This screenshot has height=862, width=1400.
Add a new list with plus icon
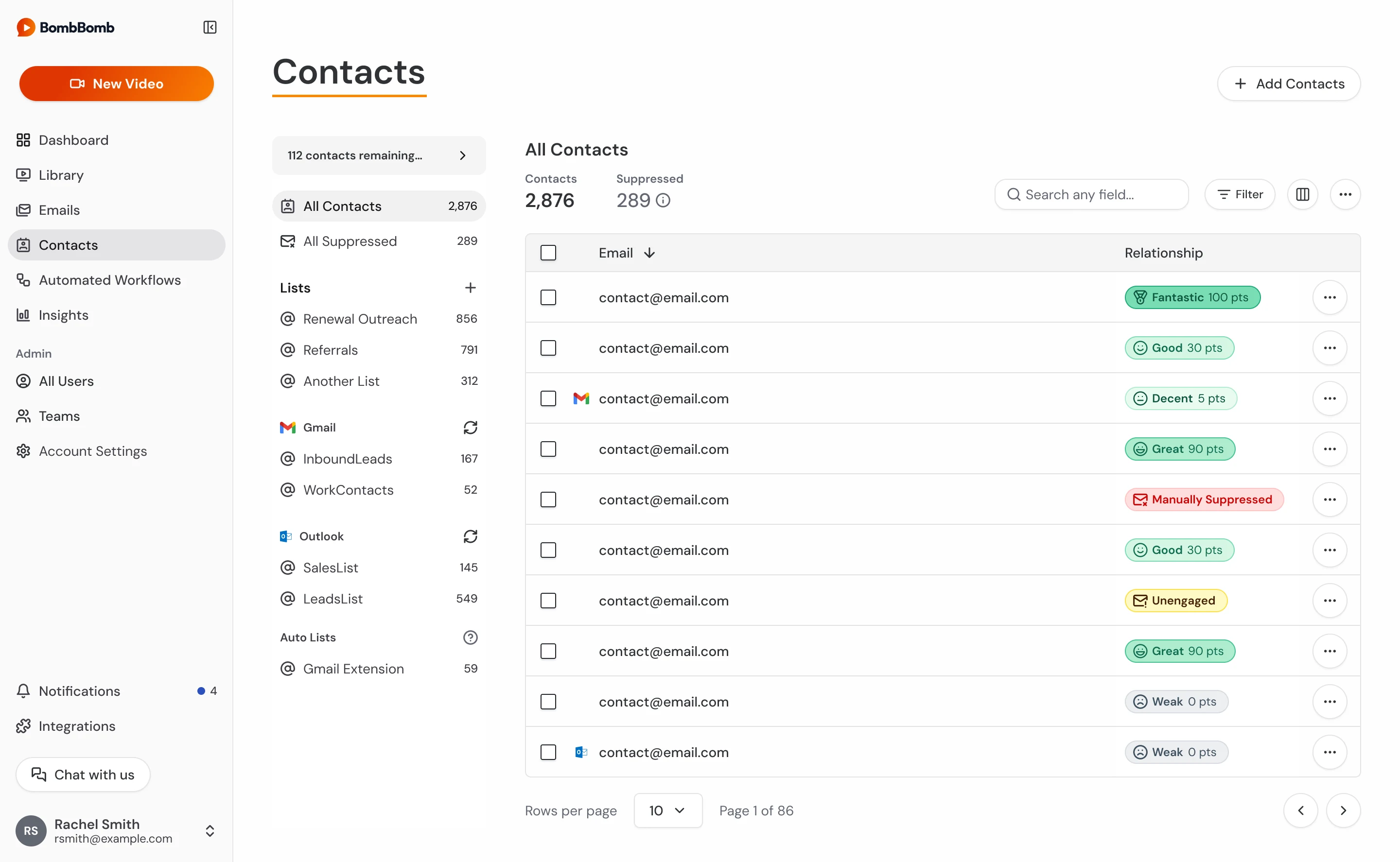(470, 288)
